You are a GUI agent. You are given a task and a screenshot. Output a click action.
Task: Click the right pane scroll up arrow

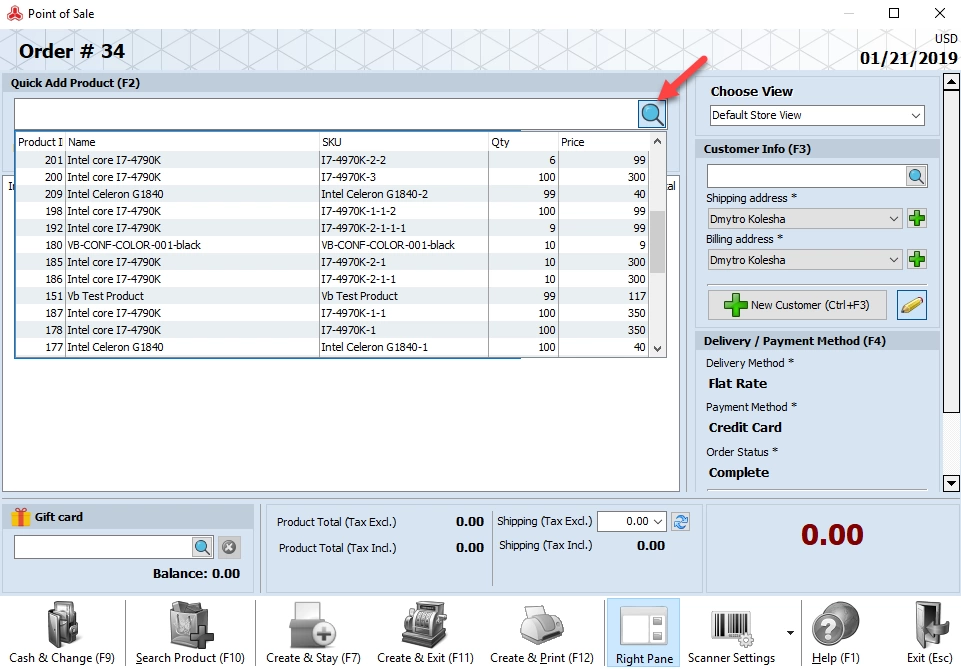tap(951, 81)
